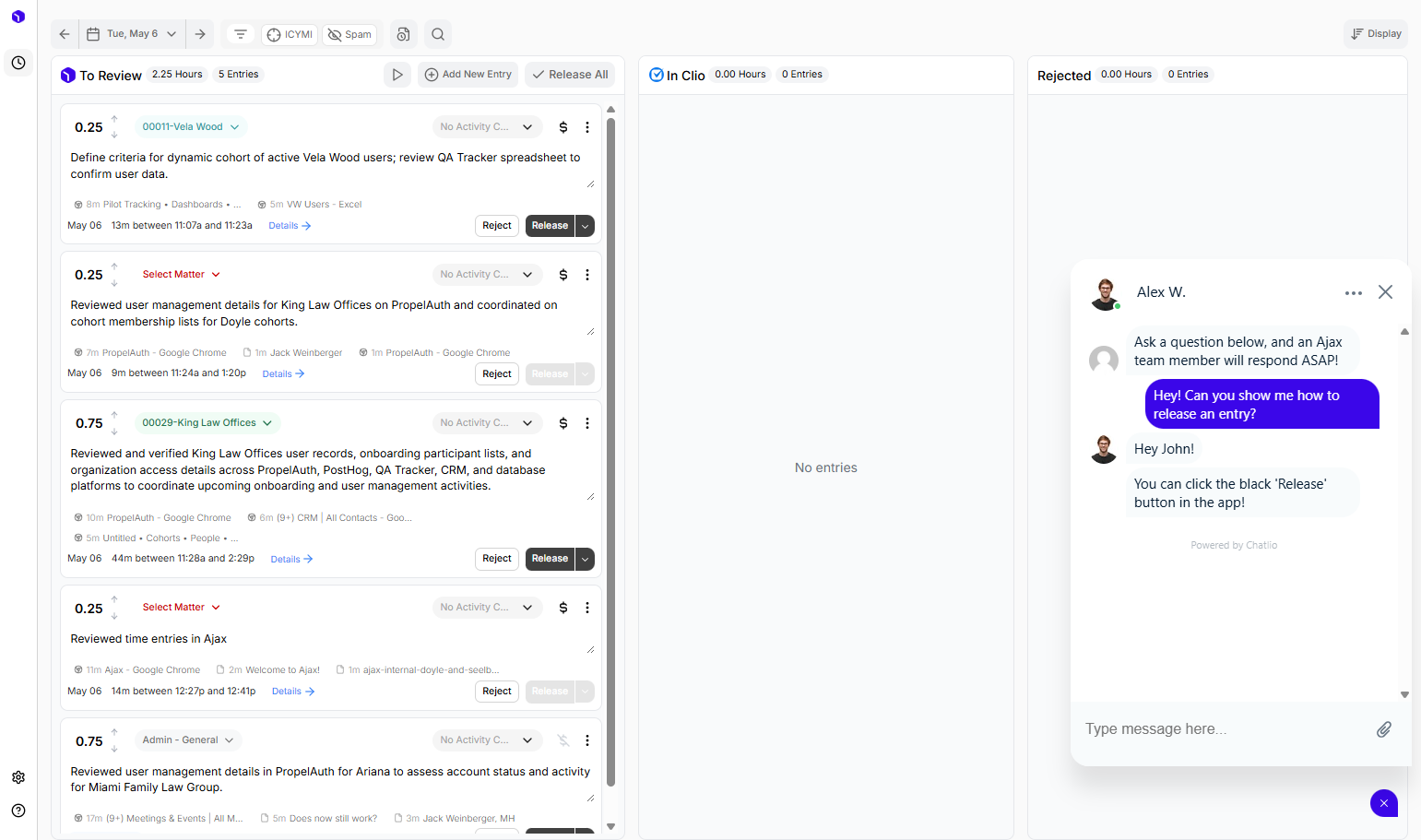
Task: Open activity code dropdown for Vela Wood entry
Action: point(487,127)
